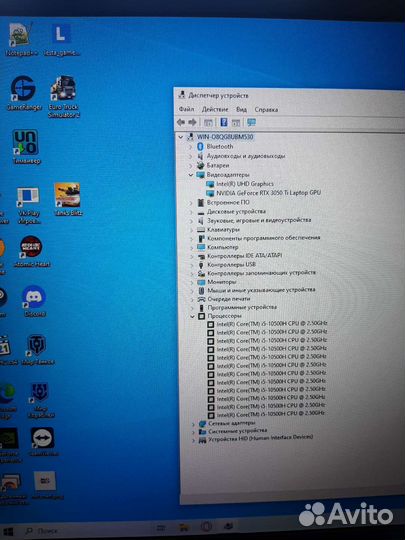The image size is (405, 540).
Task: Select Компоненты программного обеспечения
Action: pos(263,238)
